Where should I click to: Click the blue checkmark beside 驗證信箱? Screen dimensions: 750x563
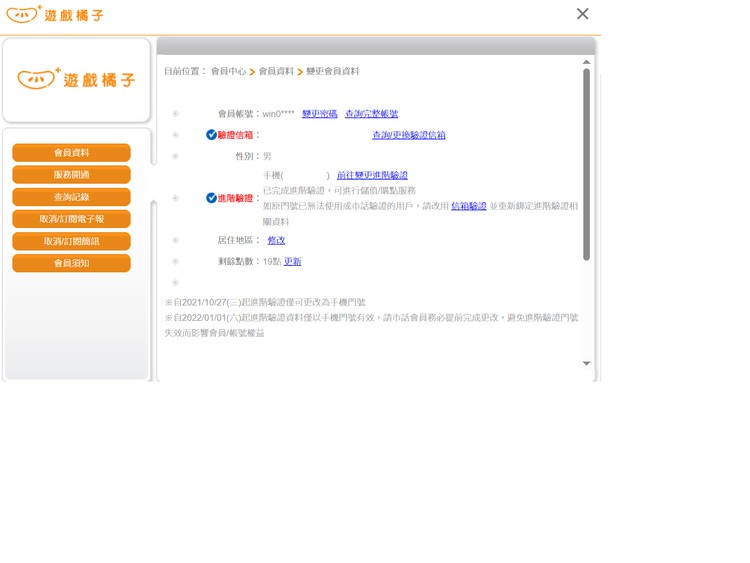[x=211, y=135]
